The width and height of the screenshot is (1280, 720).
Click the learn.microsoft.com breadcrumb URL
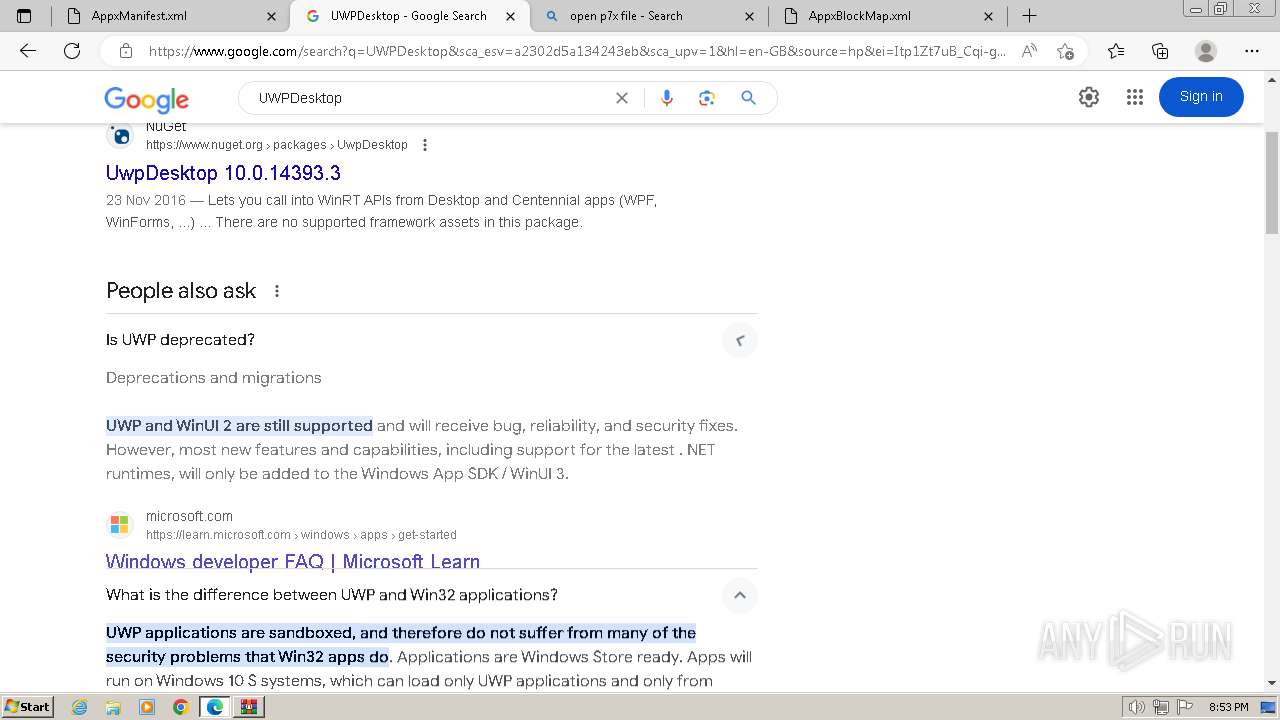(301, 535)
